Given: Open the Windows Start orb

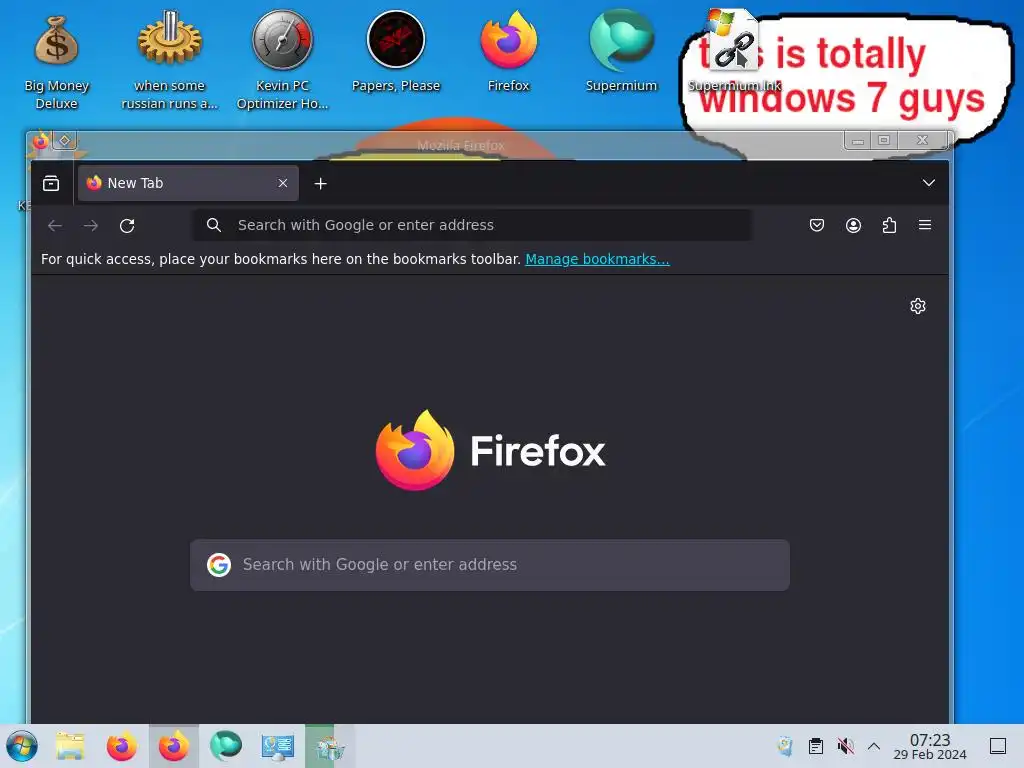Looking at the screenshot, I should (x=22, y=746).
